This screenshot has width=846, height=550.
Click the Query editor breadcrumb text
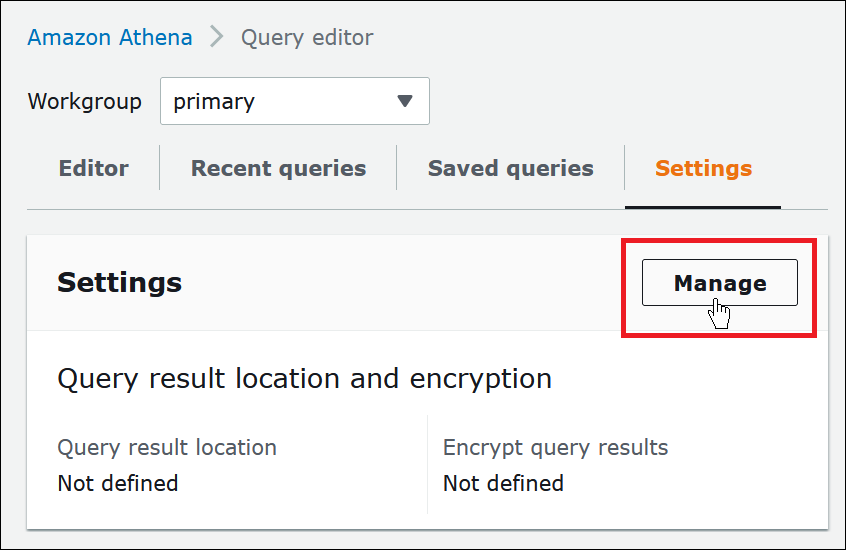coord(307,38)
